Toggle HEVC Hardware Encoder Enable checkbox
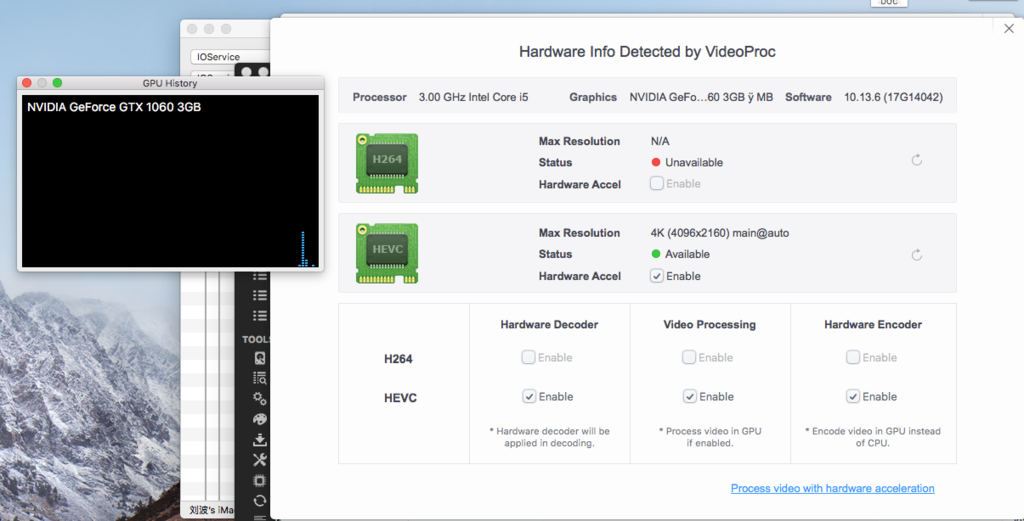Viewport: 1024px width, 521px height. click(x=853, y=396)
